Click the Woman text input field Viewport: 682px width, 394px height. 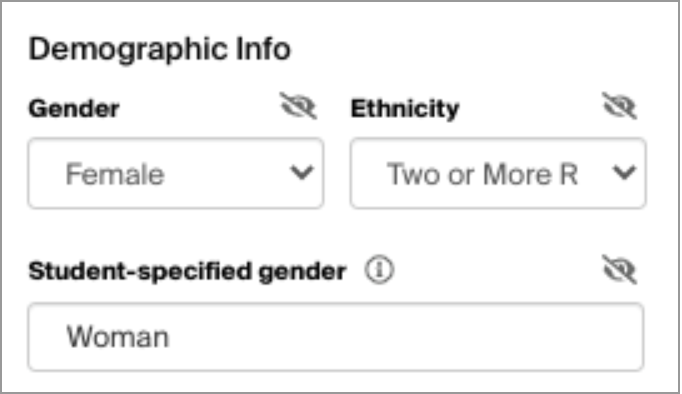336,337
